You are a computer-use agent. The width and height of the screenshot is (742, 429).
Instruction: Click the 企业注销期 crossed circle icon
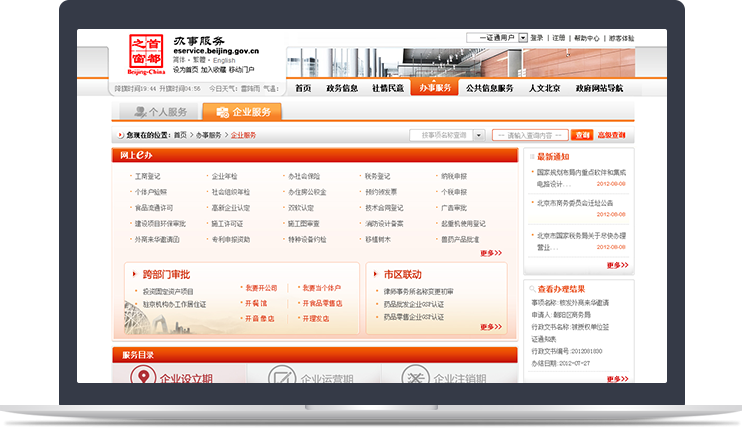(413, 377)
